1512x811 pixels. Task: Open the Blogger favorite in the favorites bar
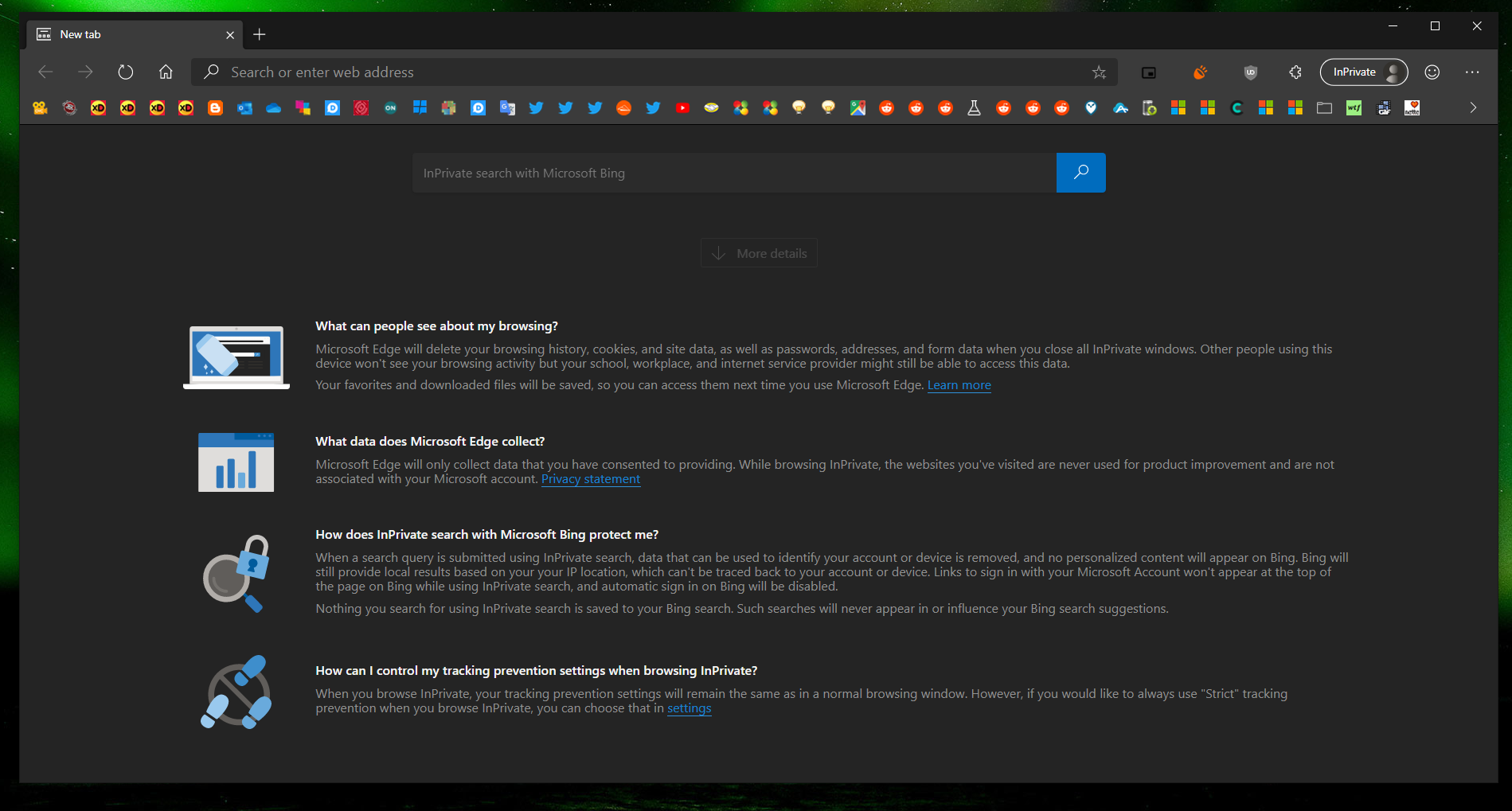215,108
